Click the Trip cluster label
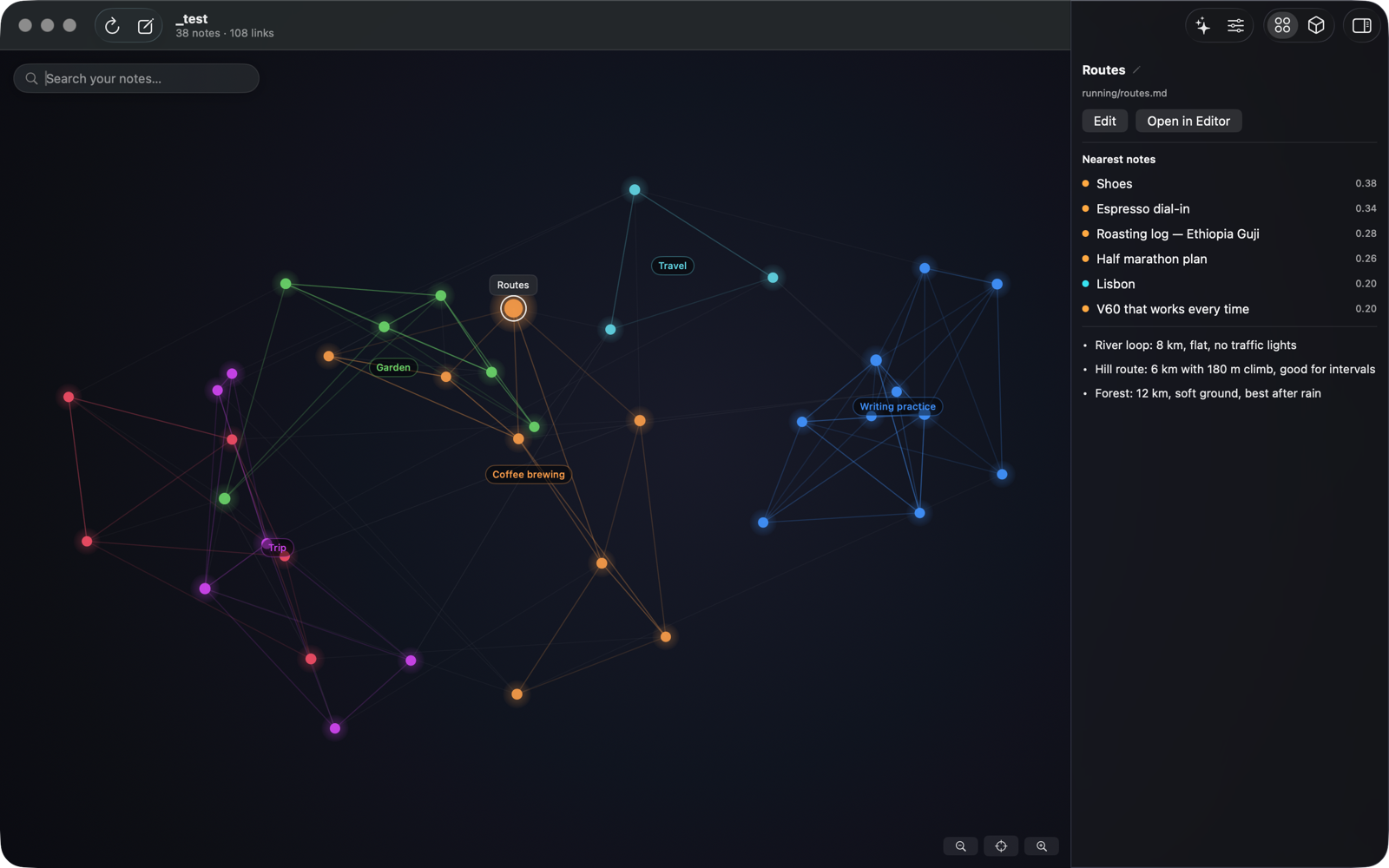Screen dimensions: 1389x868 tap(278, 548)
